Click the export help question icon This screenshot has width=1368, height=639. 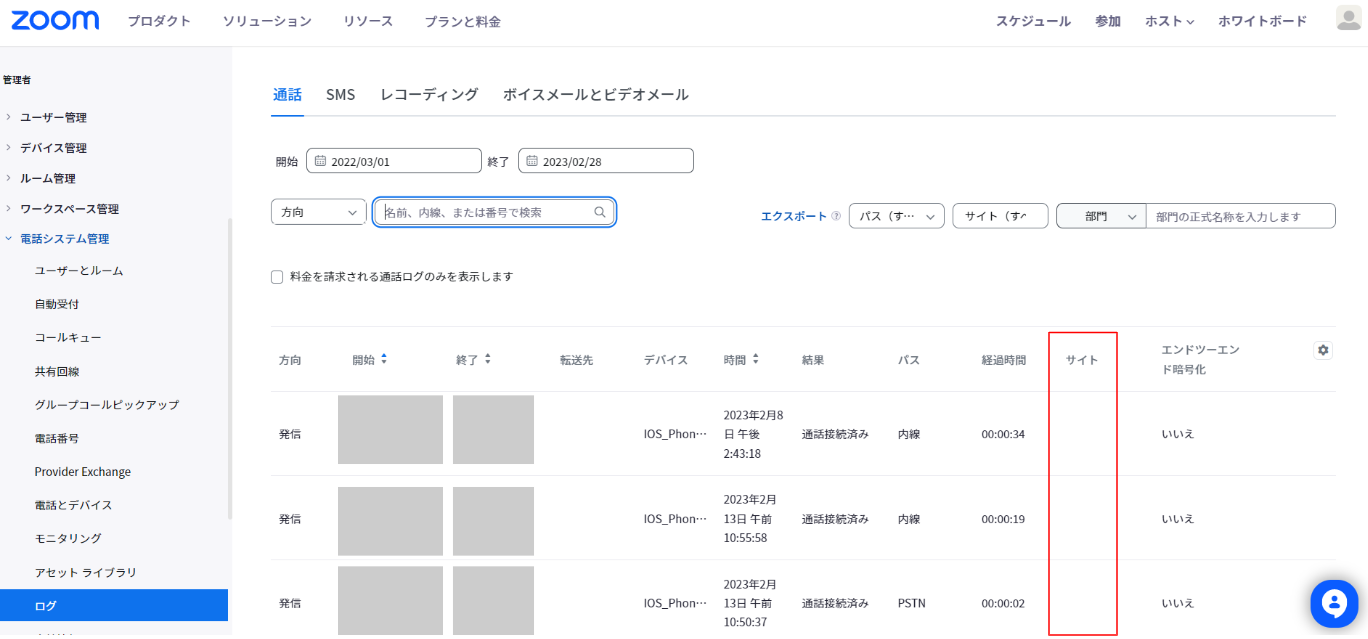click(836, 216)
